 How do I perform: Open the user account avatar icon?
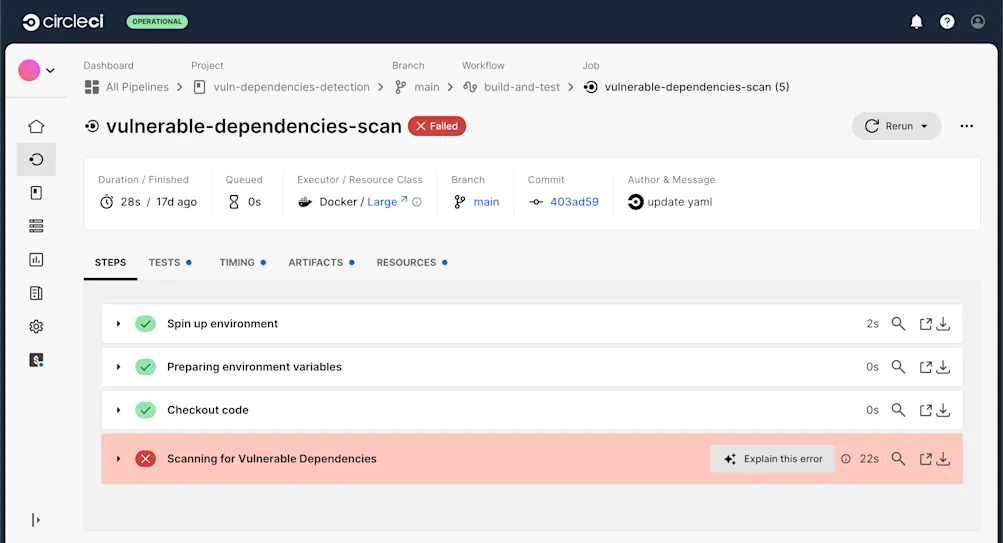(977, 22)
